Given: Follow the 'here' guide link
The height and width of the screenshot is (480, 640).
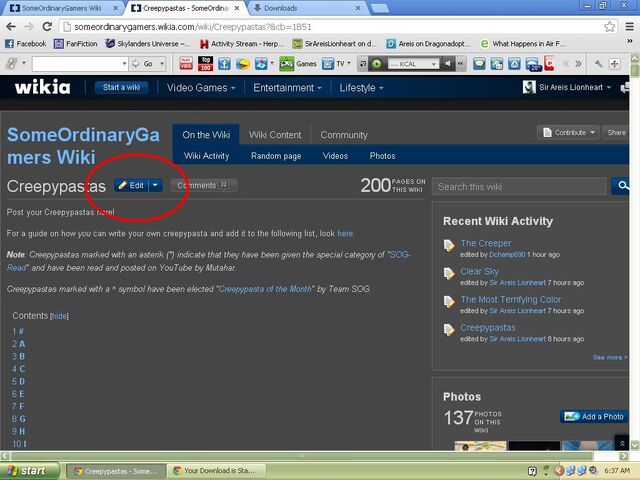Looking at the screenshot, I should pyautogui.click(x=345, y=233).
